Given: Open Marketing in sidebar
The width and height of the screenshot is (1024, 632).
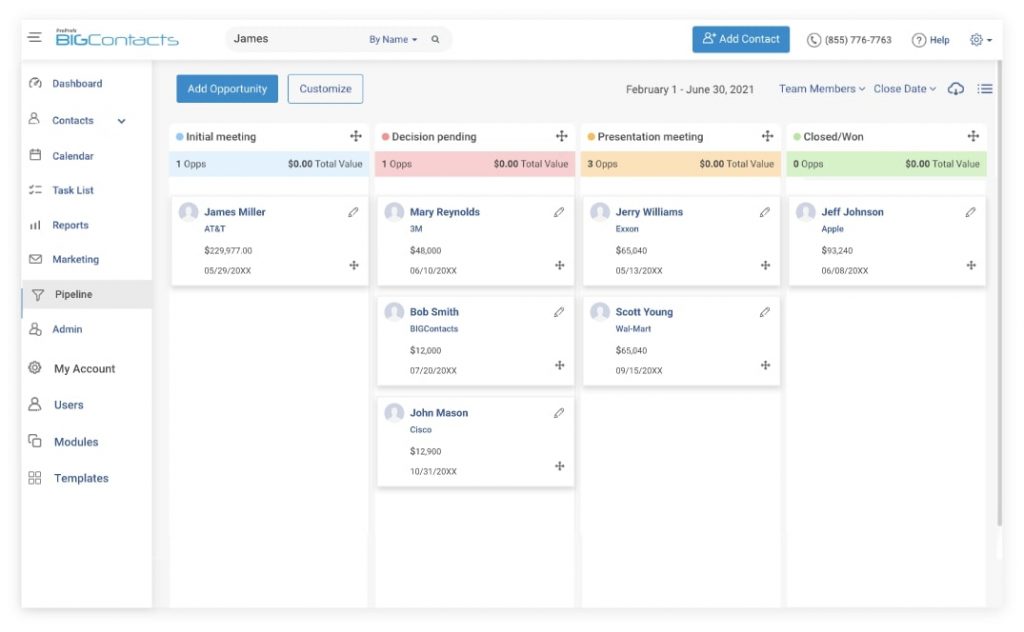Looking at the screenshot, I should point(75,259).
